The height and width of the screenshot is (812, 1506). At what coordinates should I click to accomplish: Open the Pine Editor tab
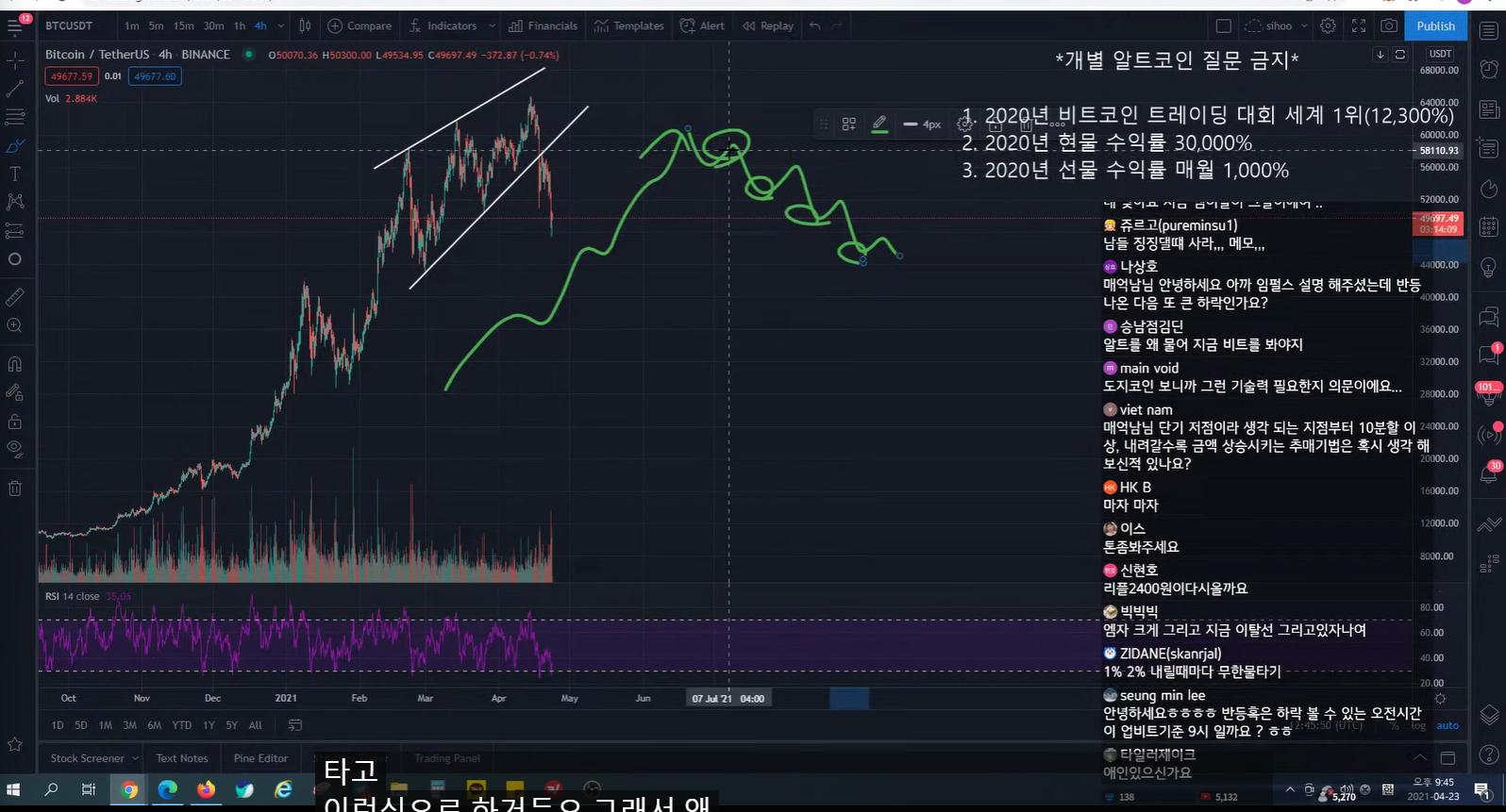[260, 758]
